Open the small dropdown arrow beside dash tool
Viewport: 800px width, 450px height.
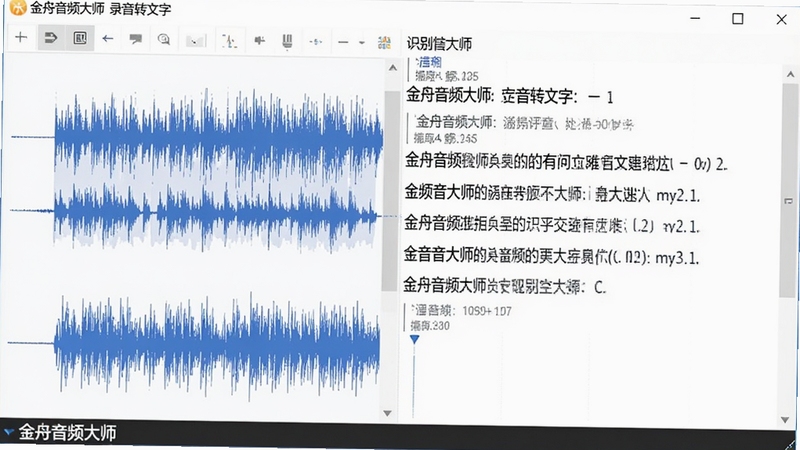(362, 43)
